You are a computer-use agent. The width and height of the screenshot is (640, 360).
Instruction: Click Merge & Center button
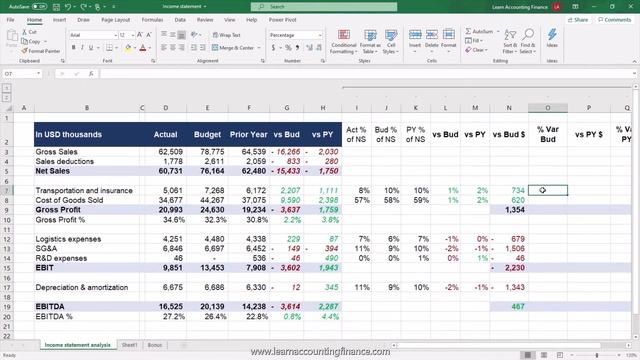tap(233, 48)
